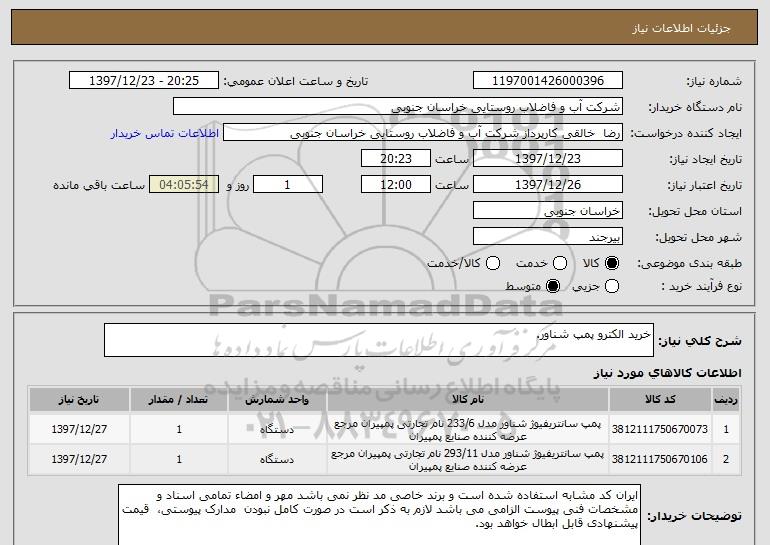
Task: Select the کالا radio button
Action: (612, 264)
